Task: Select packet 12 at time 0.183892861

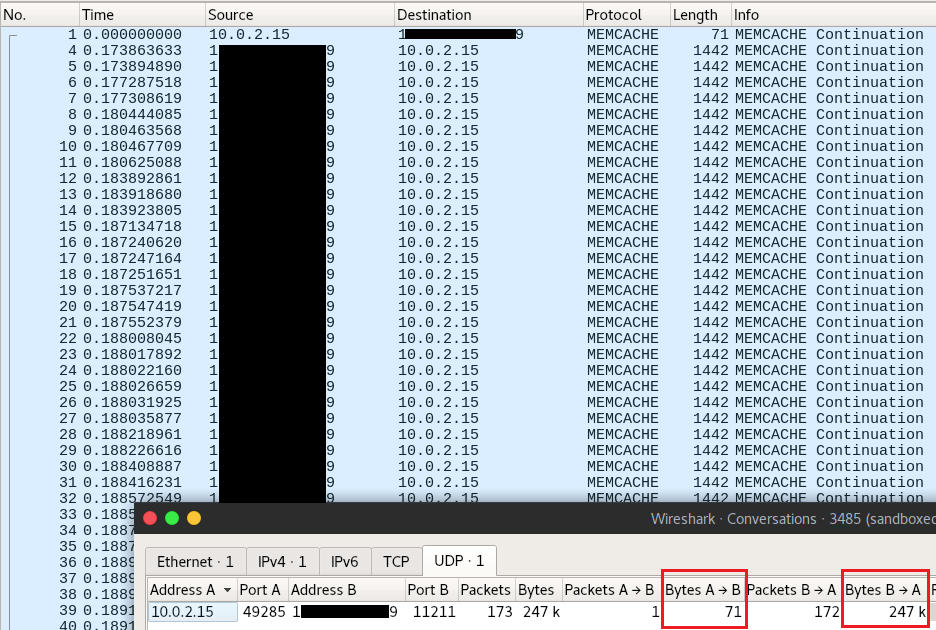Action: (468, 179)
